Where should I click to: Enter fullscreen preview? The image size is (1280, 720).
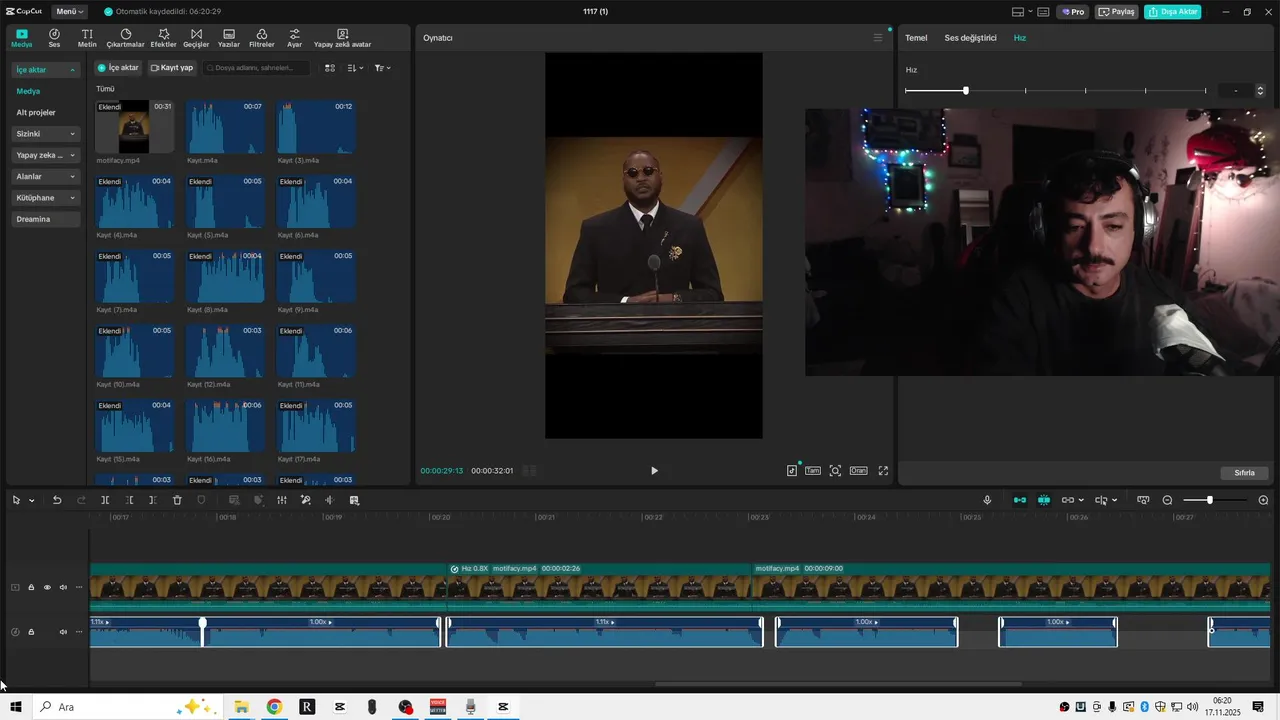(883, 471)
